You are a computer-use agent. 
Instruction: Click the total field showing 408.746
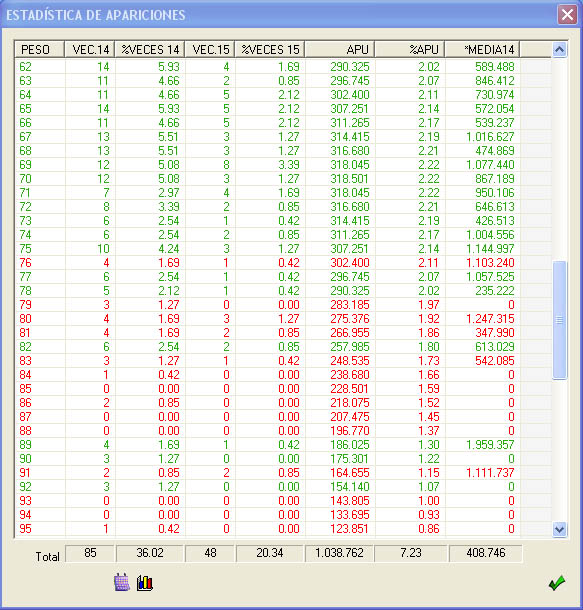(485, 553)
